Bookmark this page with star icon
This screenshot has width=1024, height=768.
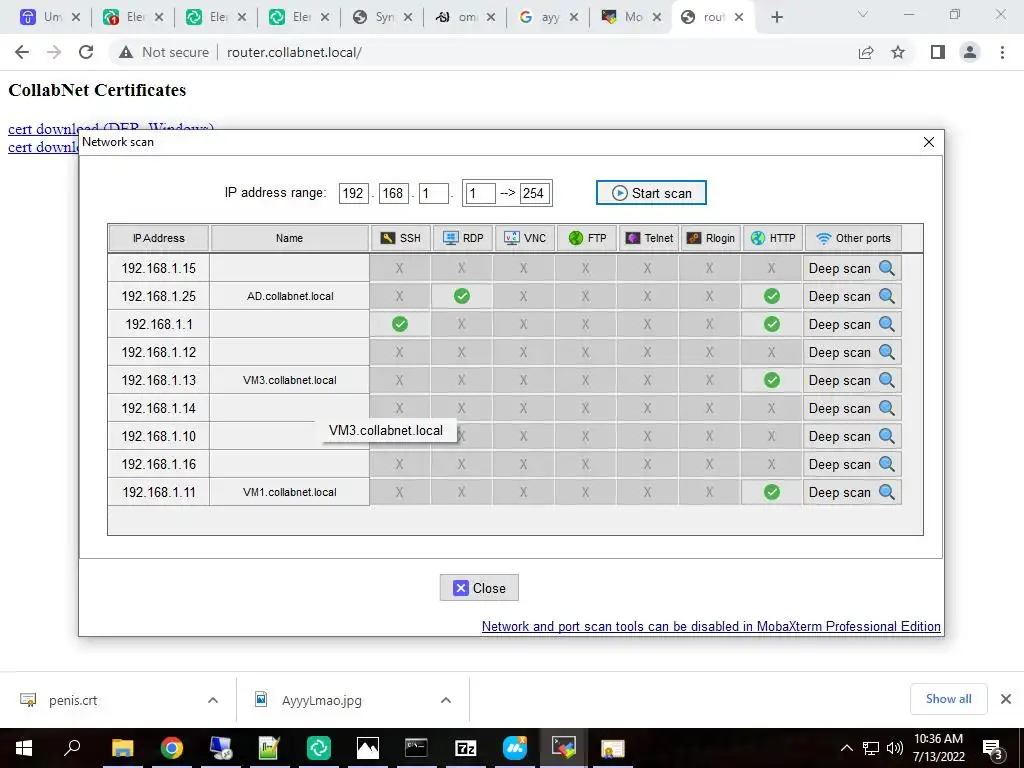(x=898, y=52)
